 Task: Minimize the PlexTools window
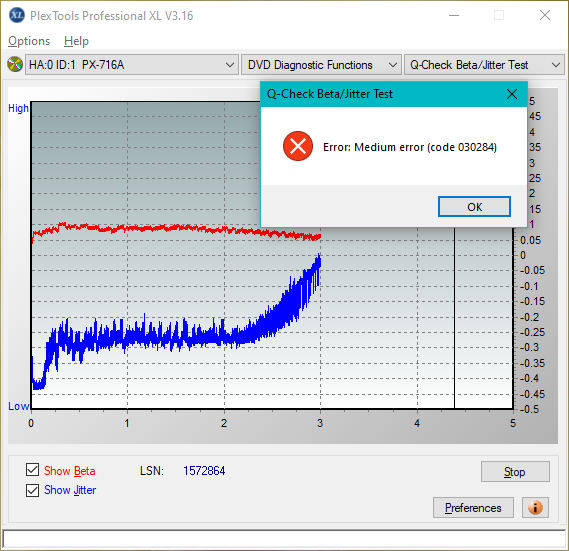click(454, 15)
